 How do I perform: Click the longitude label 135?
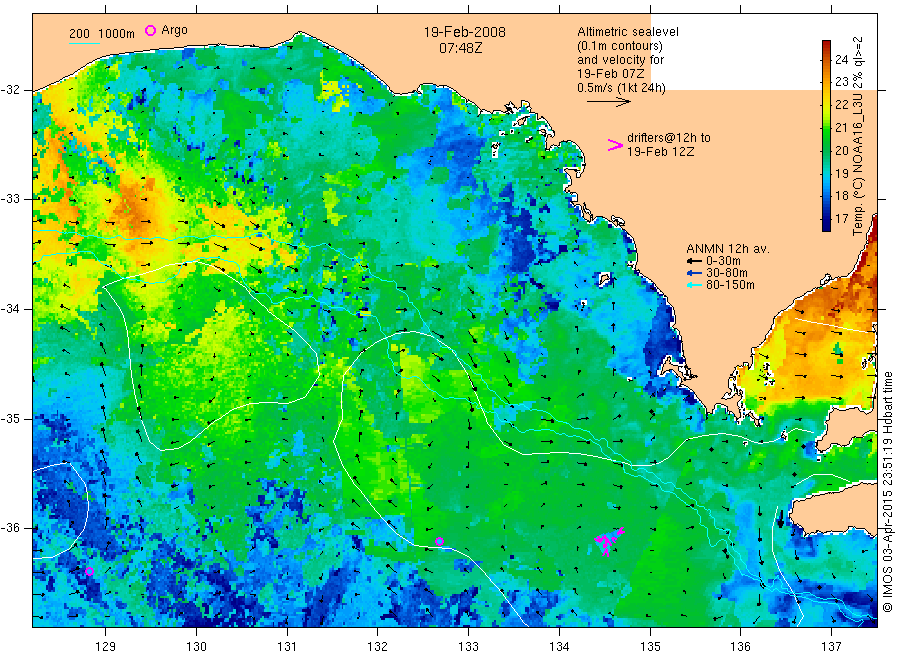click(650, 647)
